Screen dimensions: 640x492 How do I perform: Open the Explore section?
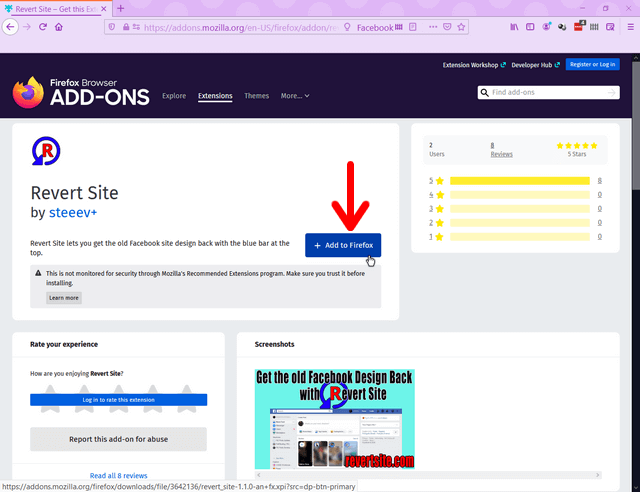174,96
